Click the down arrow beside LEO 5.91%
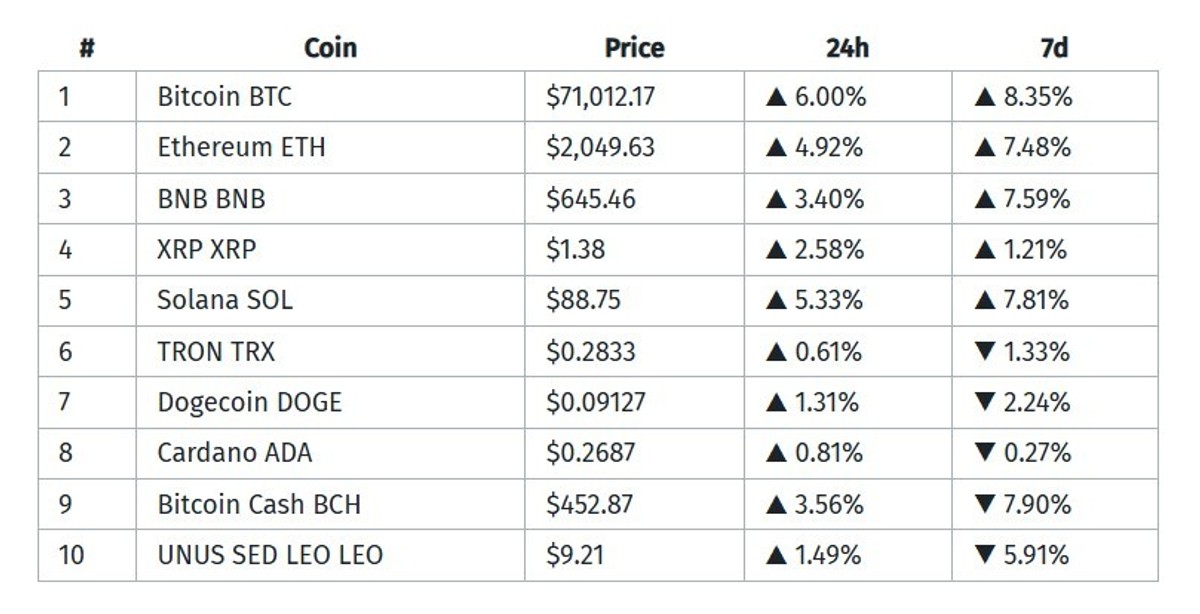 point(986,555)
